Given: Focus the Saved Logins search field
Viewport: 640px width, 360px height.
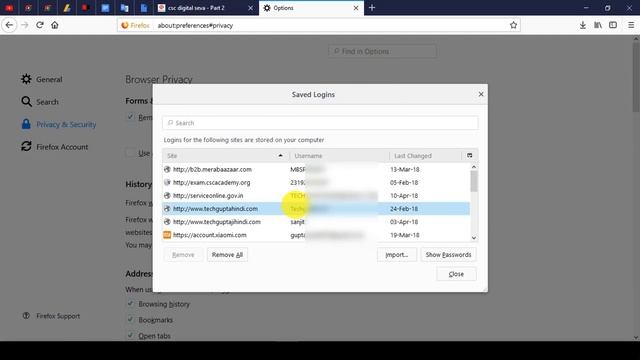Looking at the screenshot, I should 320,123.
